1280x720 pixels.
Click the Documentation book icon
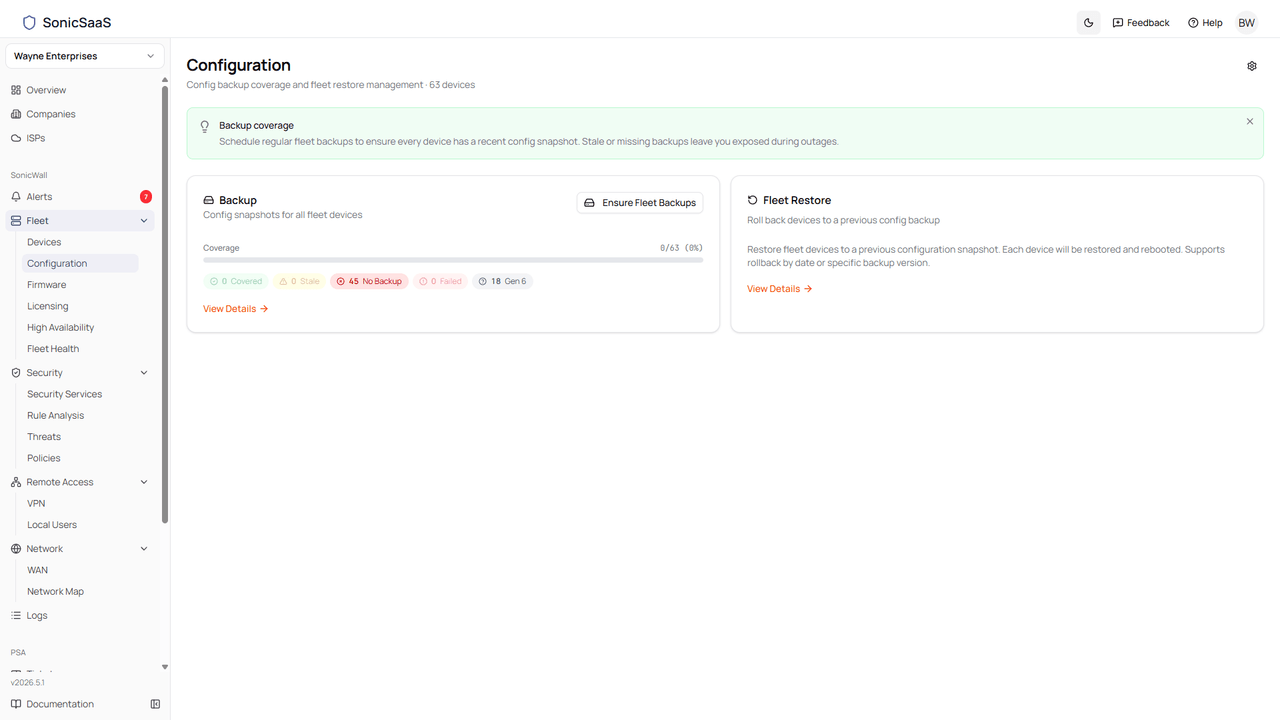(16, 704)
